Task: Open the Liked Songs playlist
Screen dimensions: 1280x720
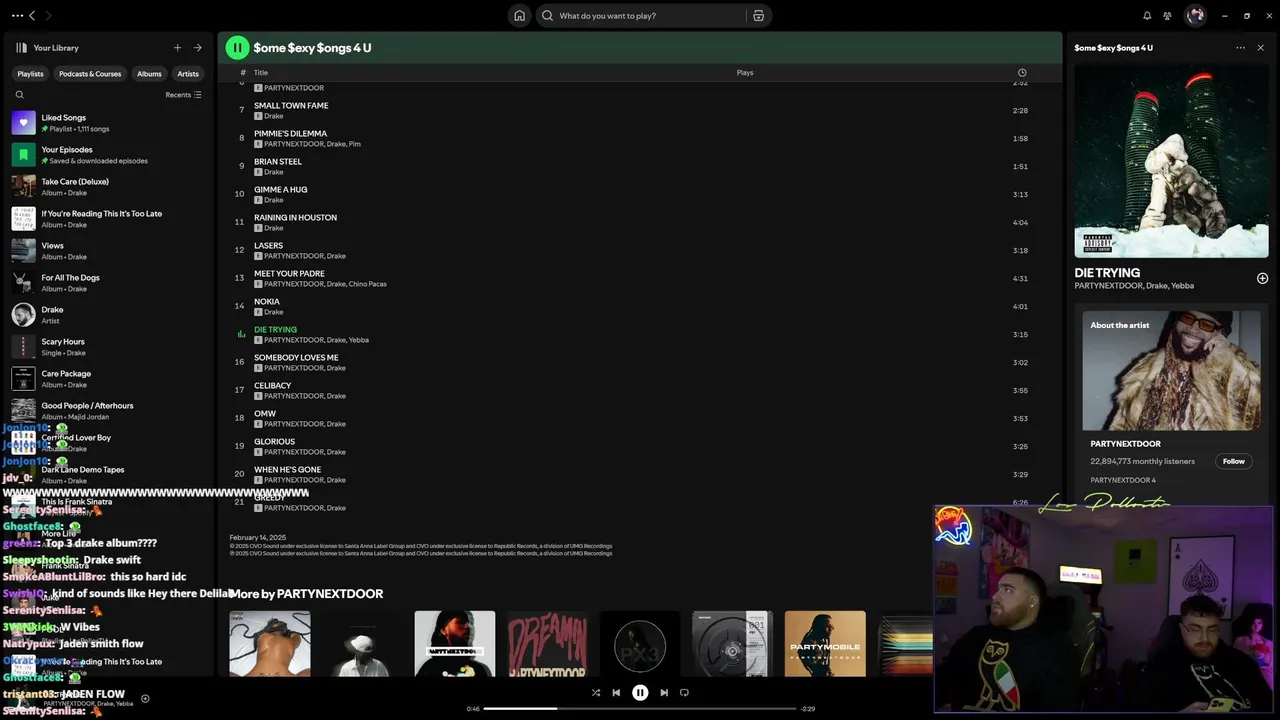Action: [108, 123]
